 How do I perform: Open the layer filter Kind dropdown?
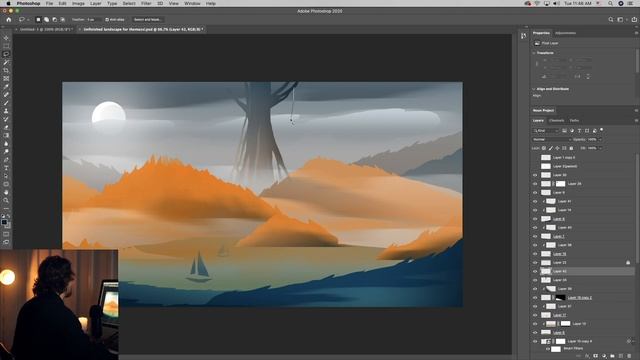coord(545,131)
